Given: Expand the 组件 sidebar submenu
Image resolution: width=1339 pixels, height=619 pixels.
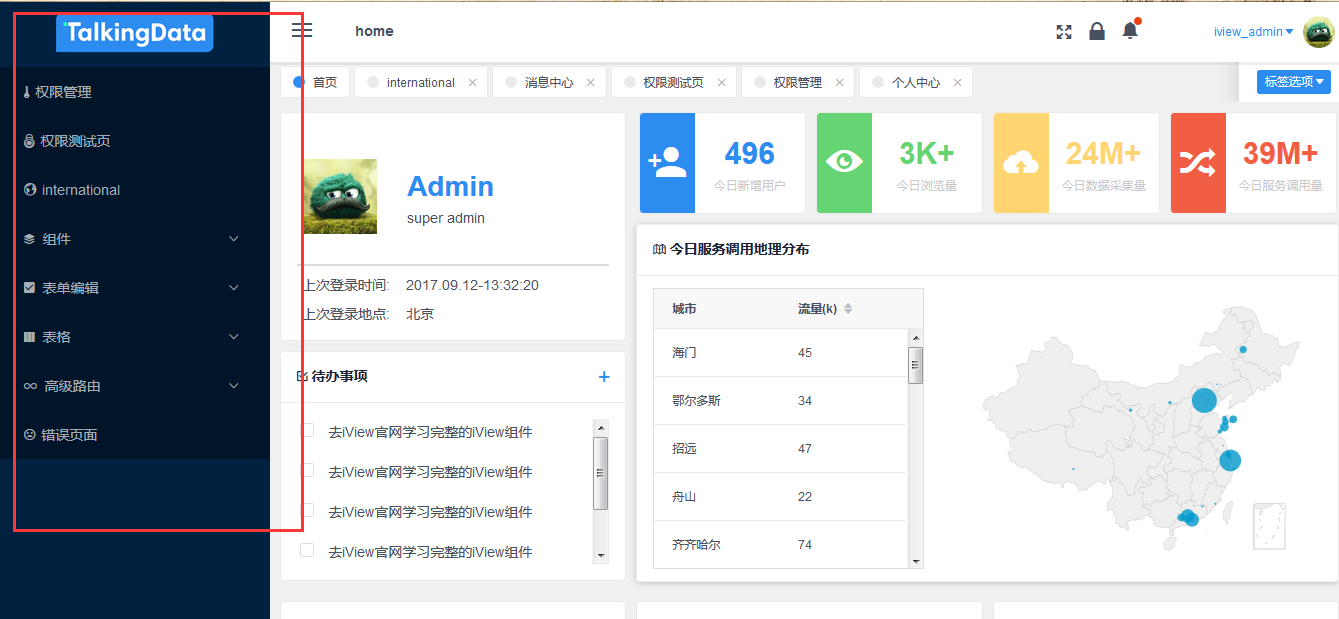Looking at the screenshot, I should [x=135, y=239].
